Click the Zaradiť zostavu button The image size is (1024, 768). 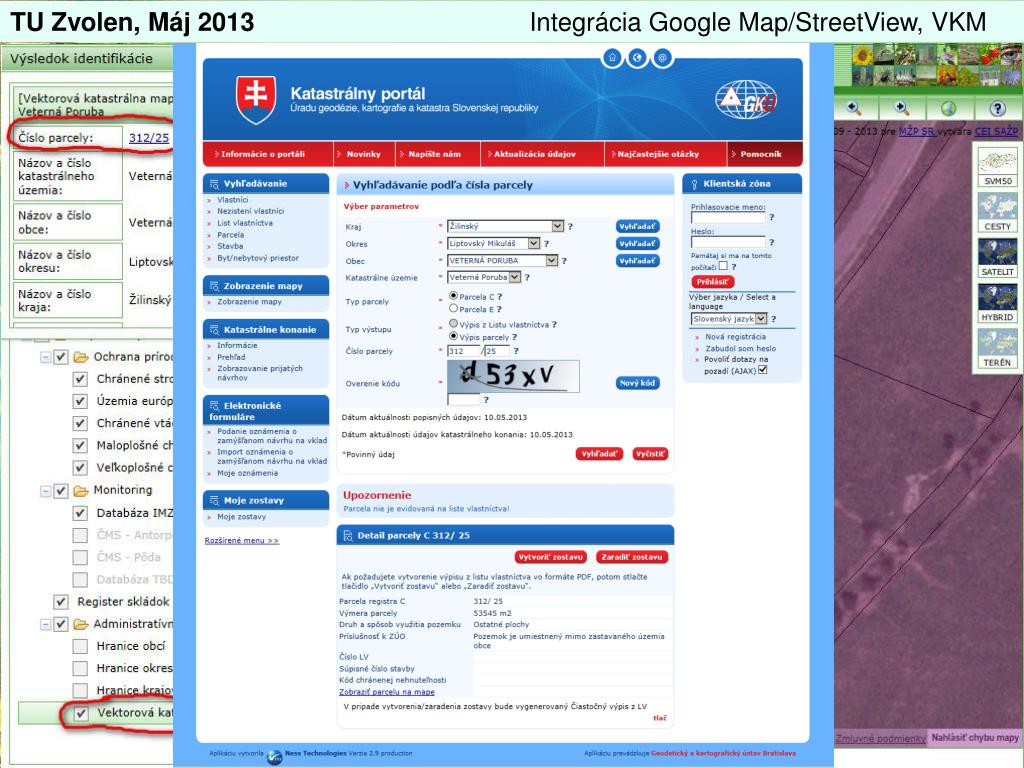click(x=632, y=557)
